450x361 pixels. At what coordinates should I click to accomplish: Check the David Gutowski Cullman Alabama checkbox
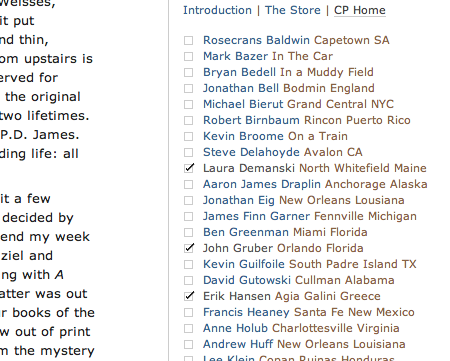click(189, 280)
